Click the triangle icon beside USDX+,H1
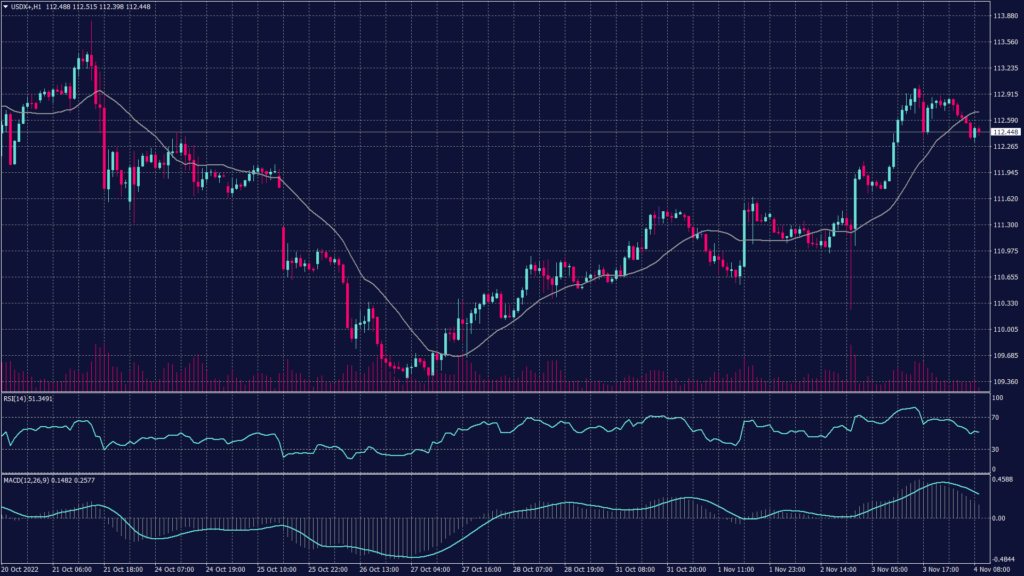The width and height of the screenshot is (1024, 576). tap(5, 8)
